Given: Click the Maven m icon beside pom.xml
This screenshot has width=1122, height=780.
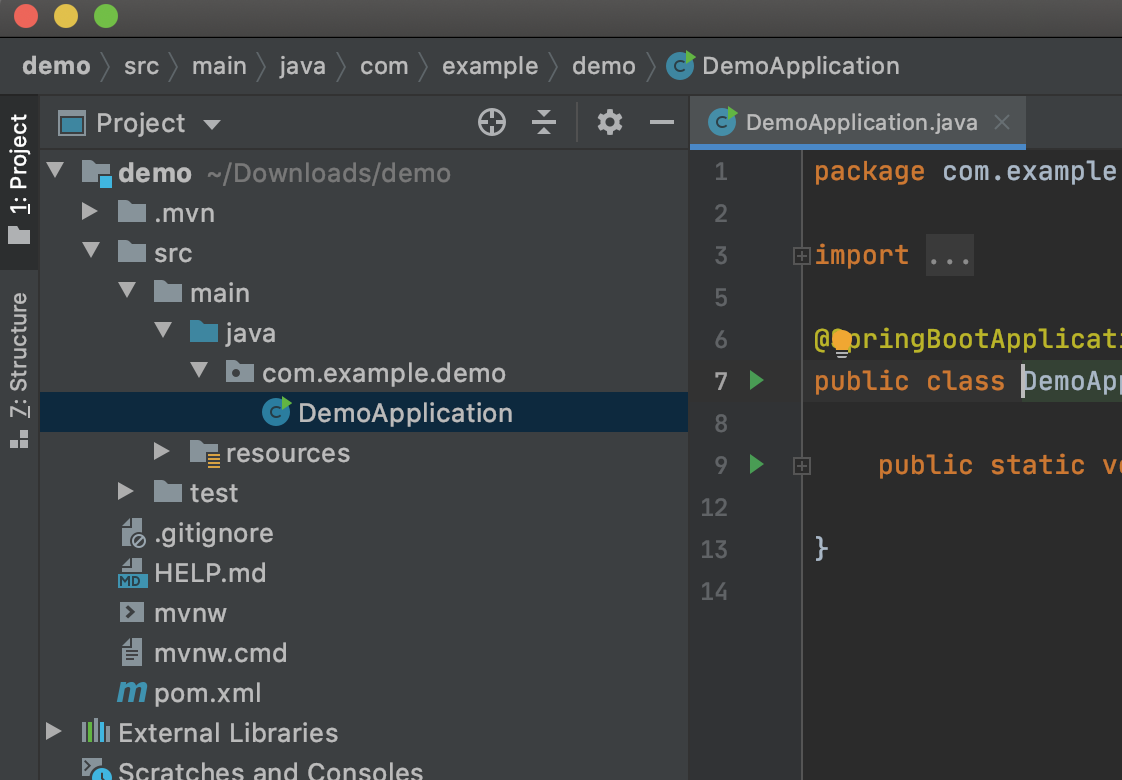Looking at the screenshot, I should pos(132,692).
